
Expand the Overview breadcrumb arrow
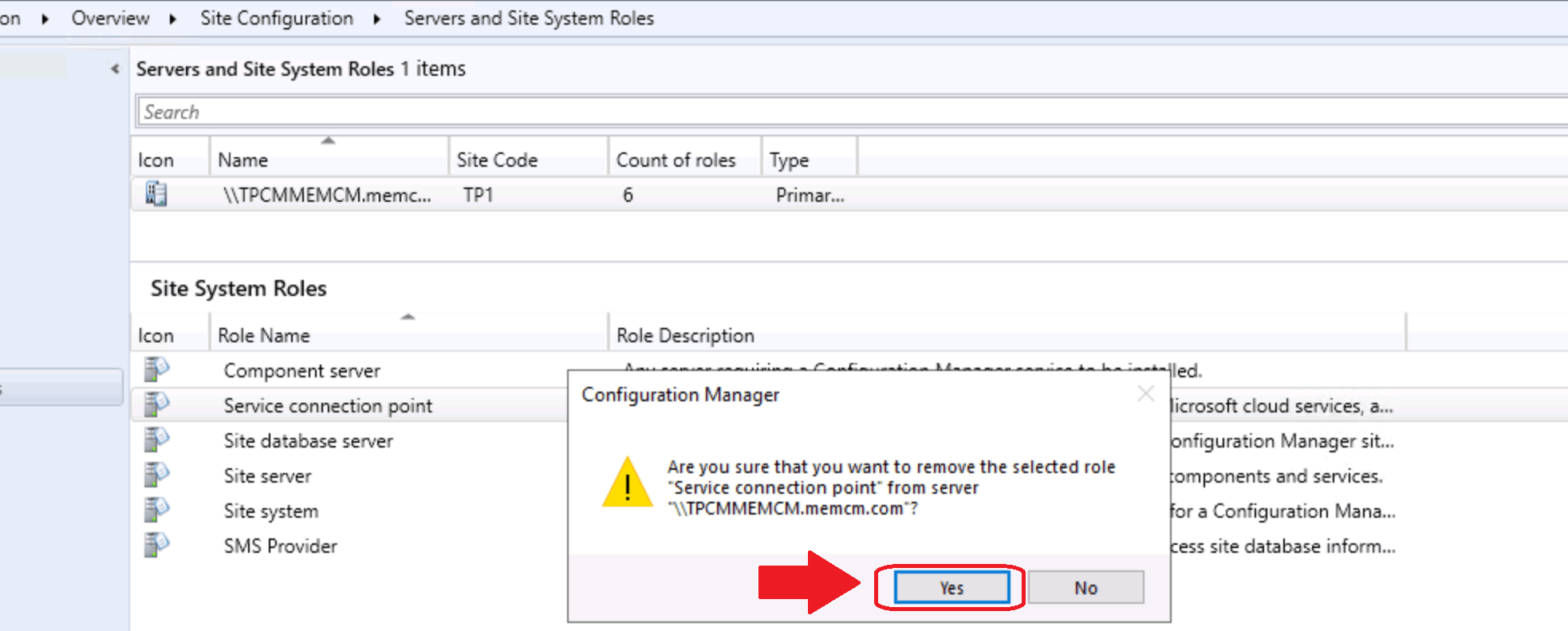click(173, 18)
